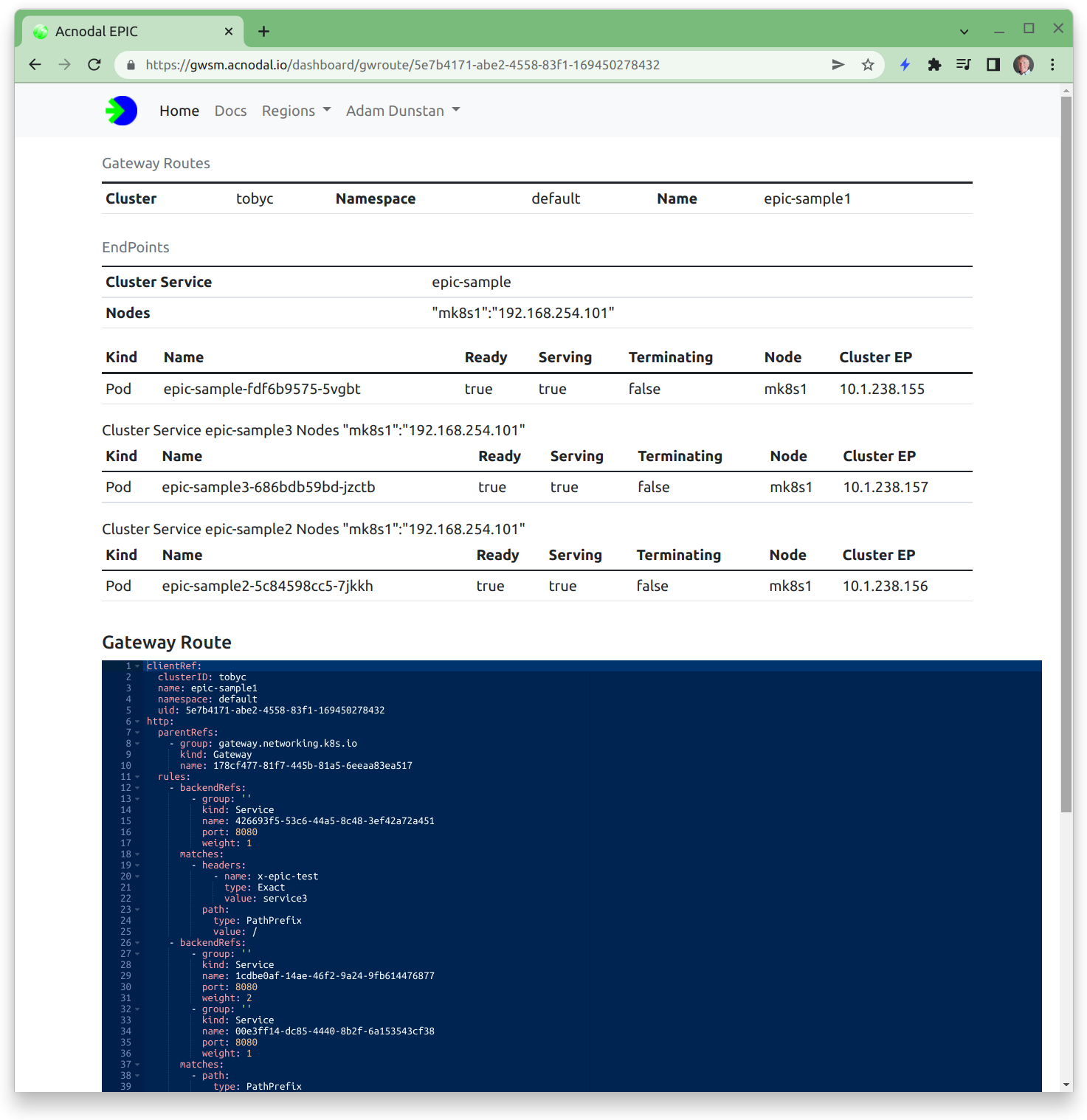
Task: Open the user profile avatar
Action: tap(1023, 65)
